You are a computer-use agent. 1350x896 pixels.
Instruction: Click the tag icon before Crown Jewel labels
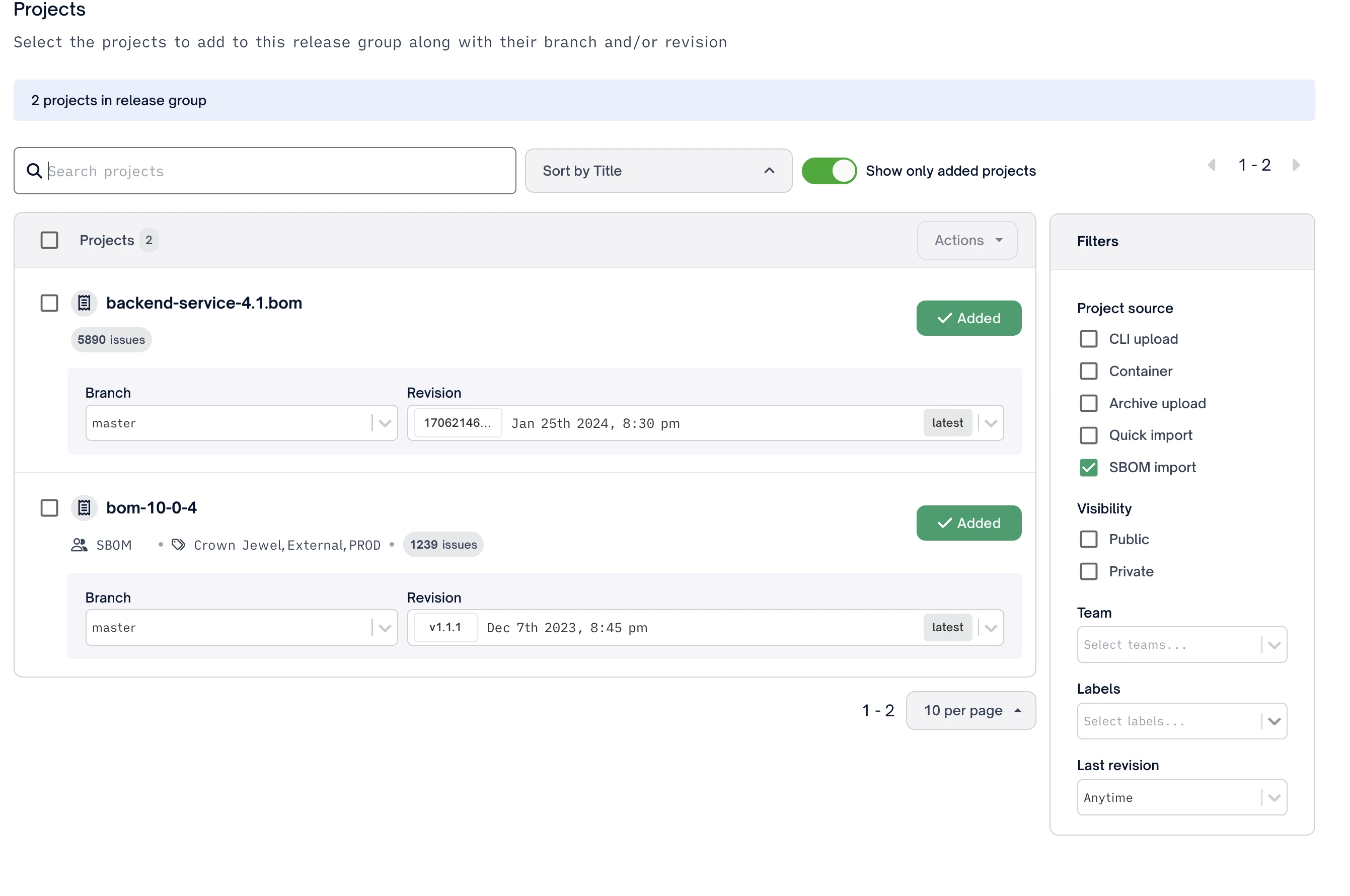click(178, 545)
